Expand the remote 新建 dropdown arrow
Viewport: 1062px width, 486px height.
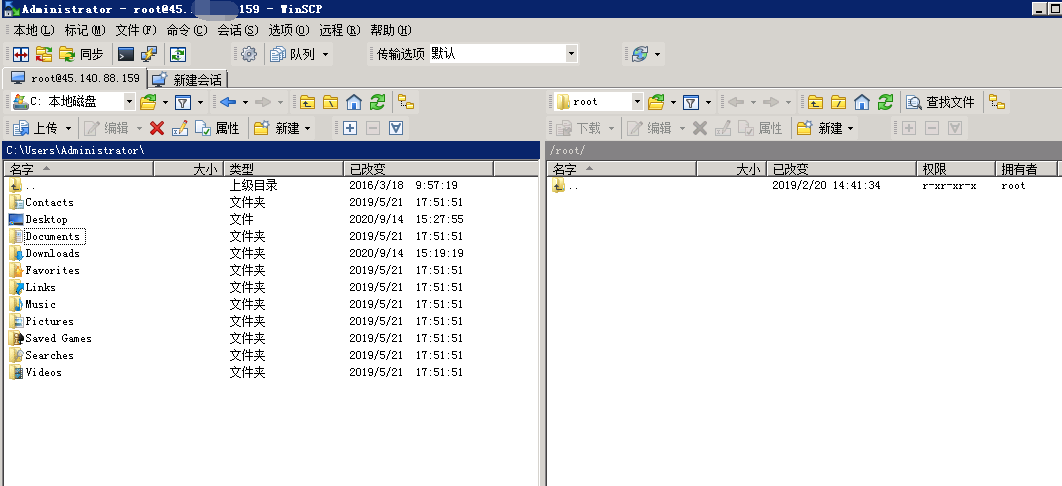pos(851,128)
